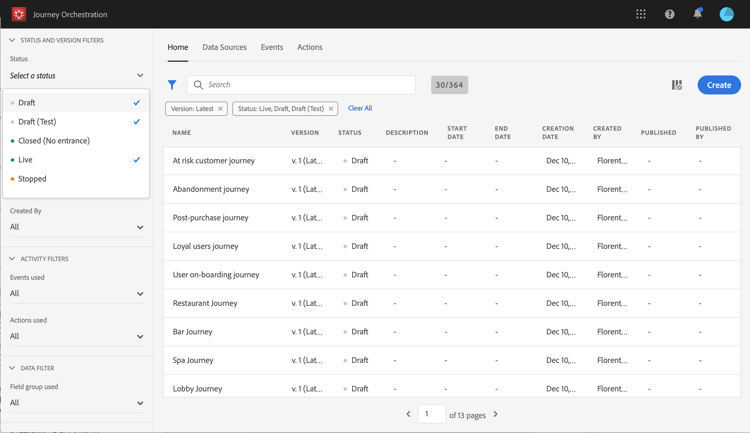The image size is (750, 433).
Task: Switch to the Actions tab
Action: pos(309,47)
